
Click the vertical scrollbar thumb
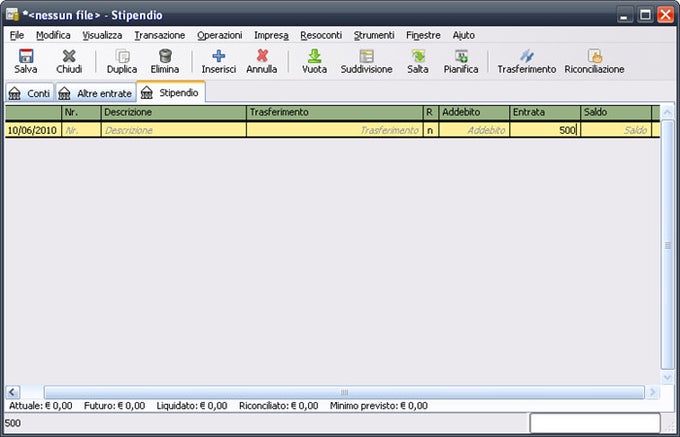[667, 245]
